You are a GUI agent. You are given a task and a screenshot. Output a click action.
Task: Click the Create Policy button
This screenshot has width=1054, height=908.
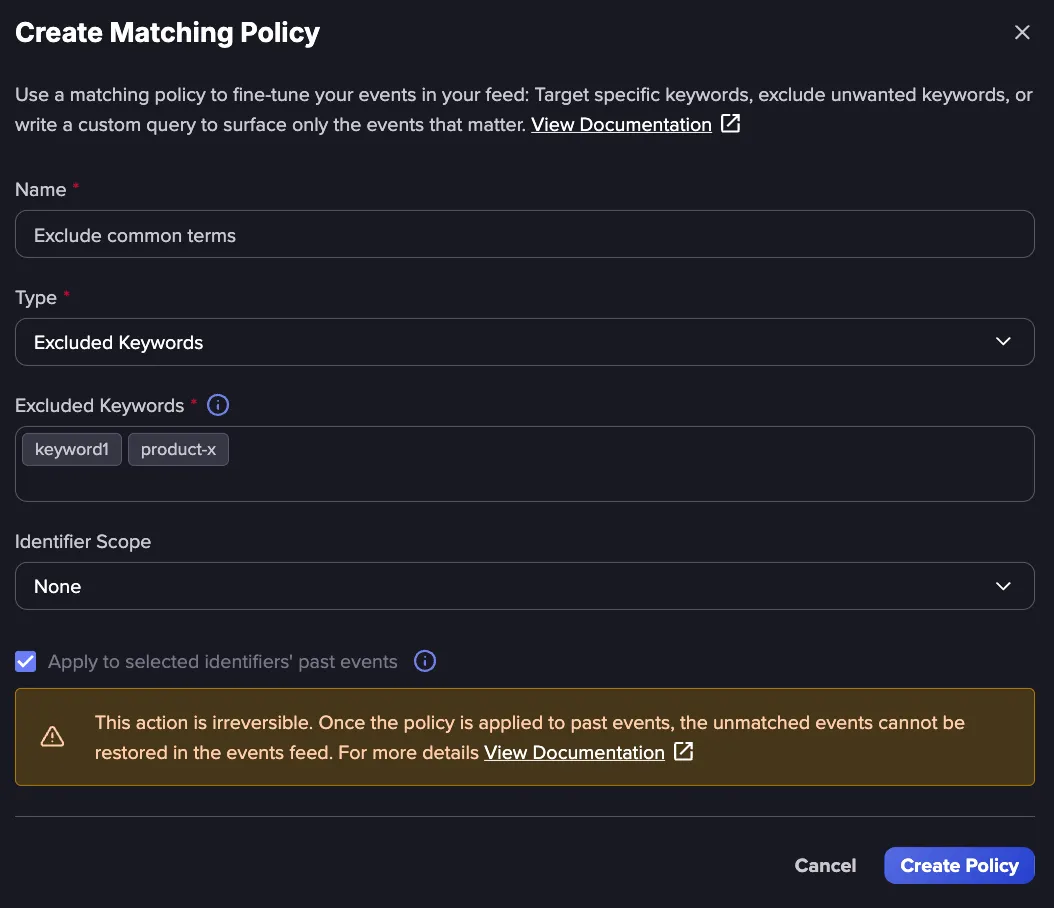959,866
